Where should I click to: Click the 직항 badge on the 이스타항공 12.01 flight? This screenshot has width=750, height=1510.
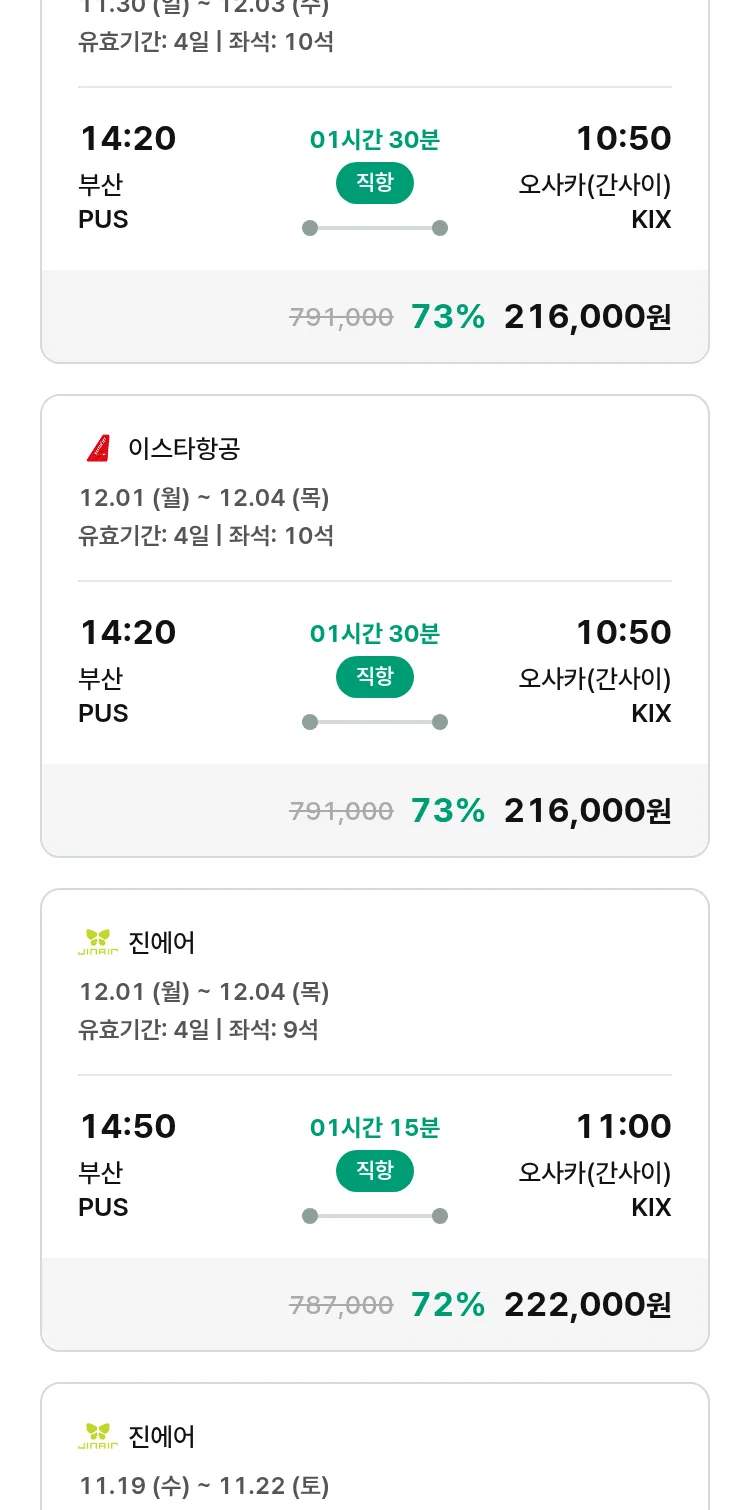375,677
